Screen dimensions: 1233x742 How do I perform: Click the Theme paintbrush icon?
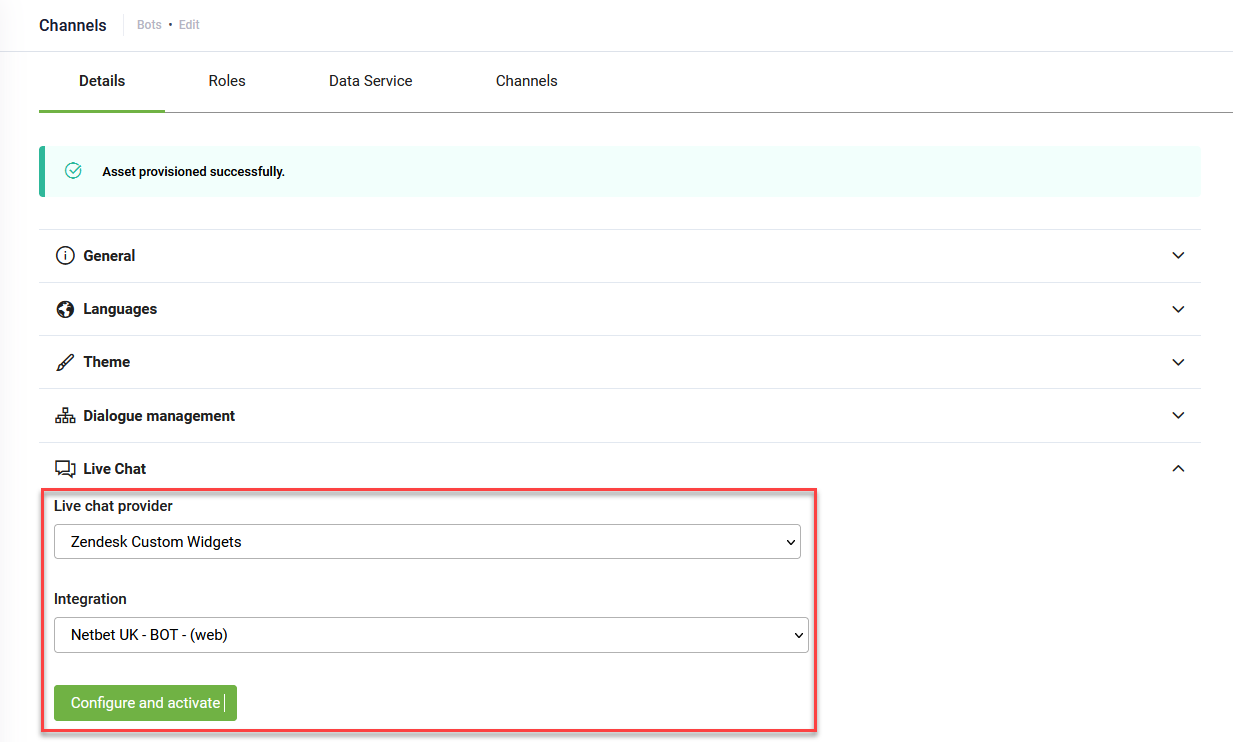(65, 362)
